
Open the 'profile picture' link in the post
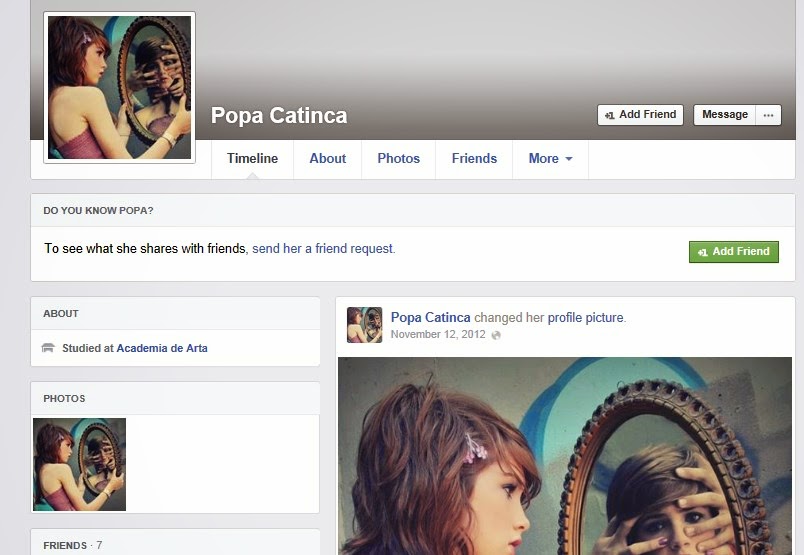(x=586, y=318)
